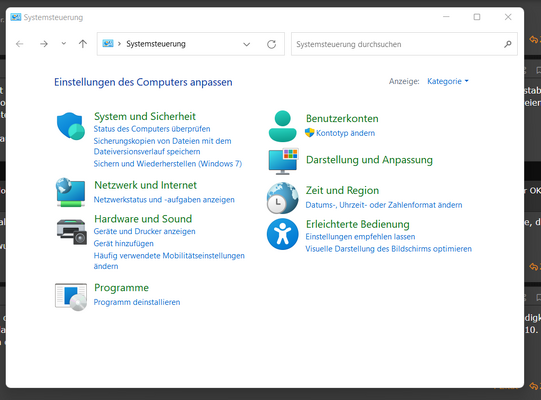Click the search magnifier icon
The width and height of the screenshot is (541, 400).
point(508,44)
